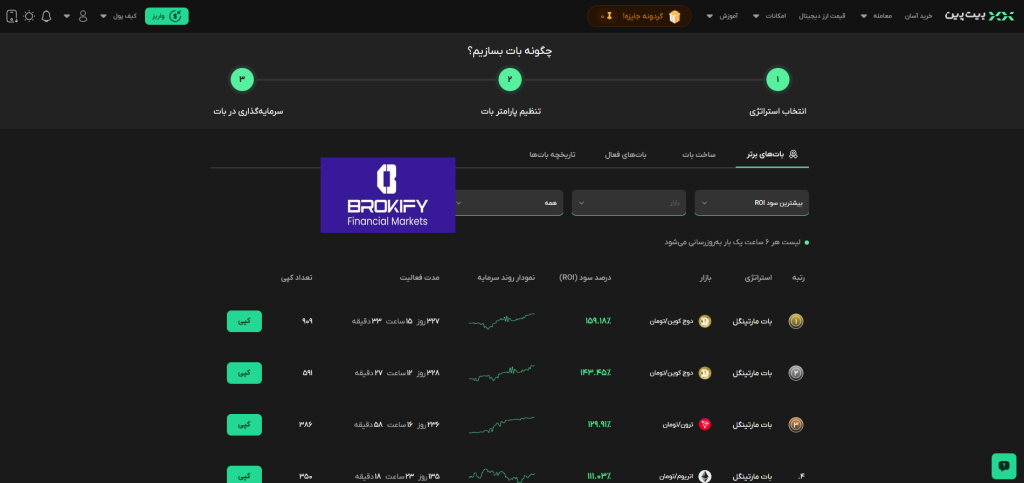Copy the Ethereum bot in rank 4 row
The width and height of the screenshot is (1024, 483).
click(244, 475)
